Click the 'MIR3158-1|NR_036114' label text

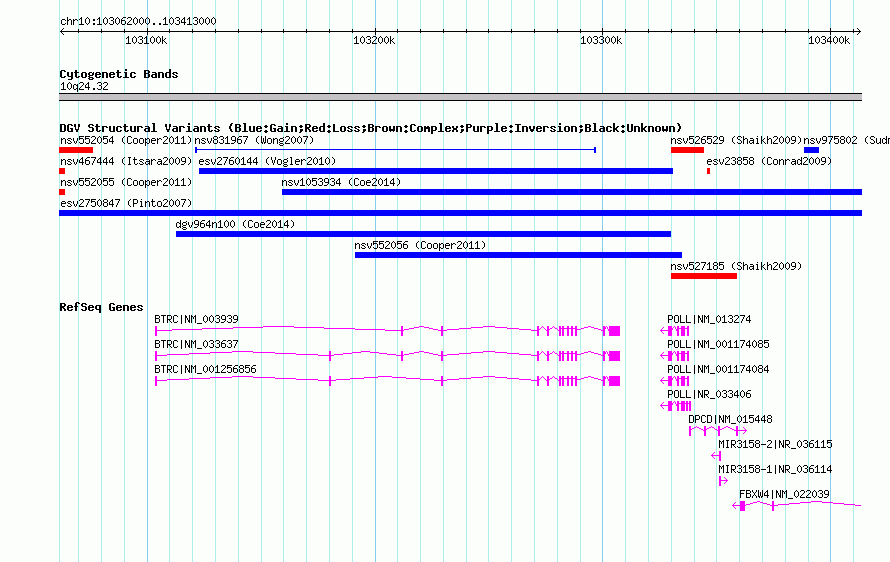pyautogui.click(x=775, y=469)
